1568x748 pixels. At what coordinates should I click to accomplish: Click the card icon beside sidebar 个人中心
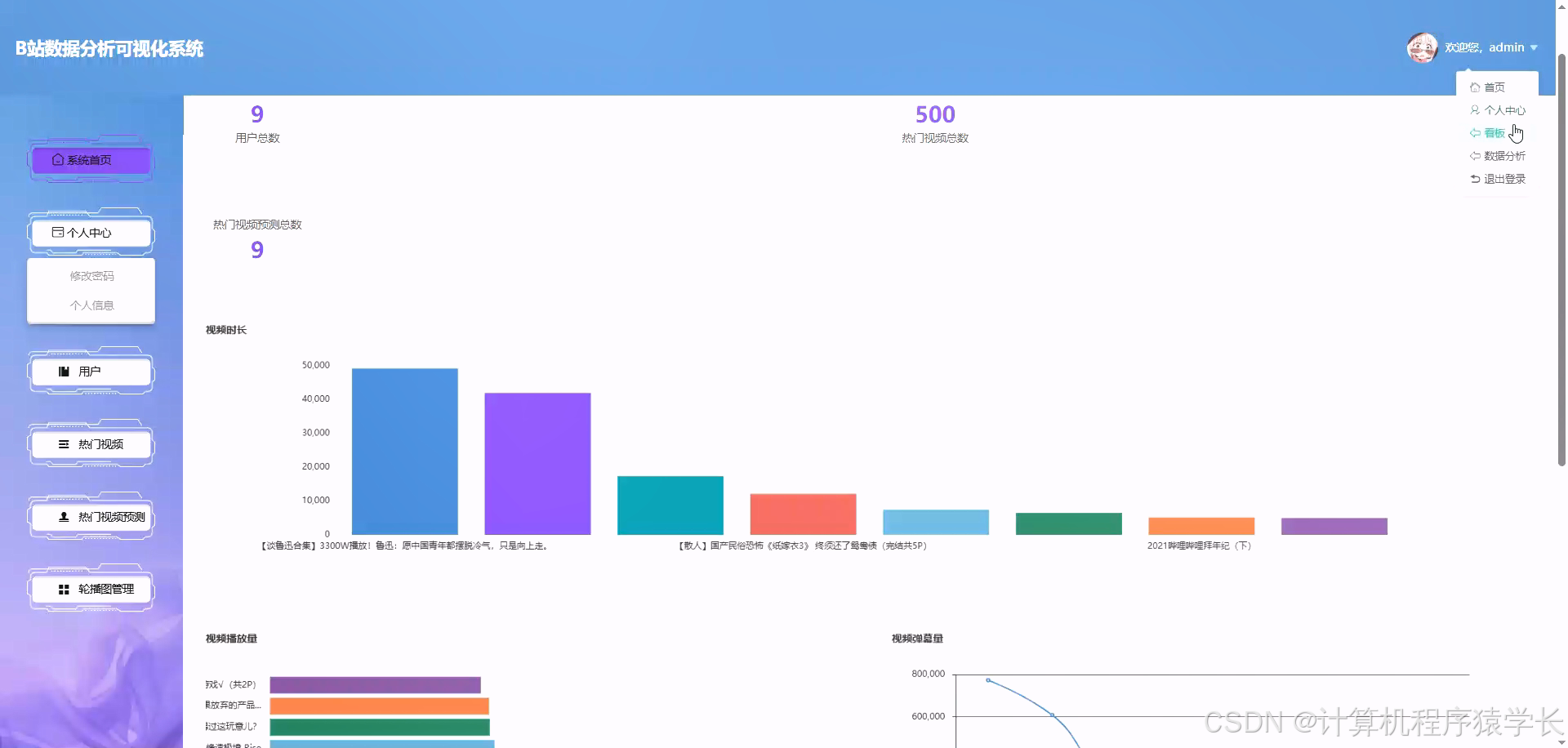click(x=58, y=233)
